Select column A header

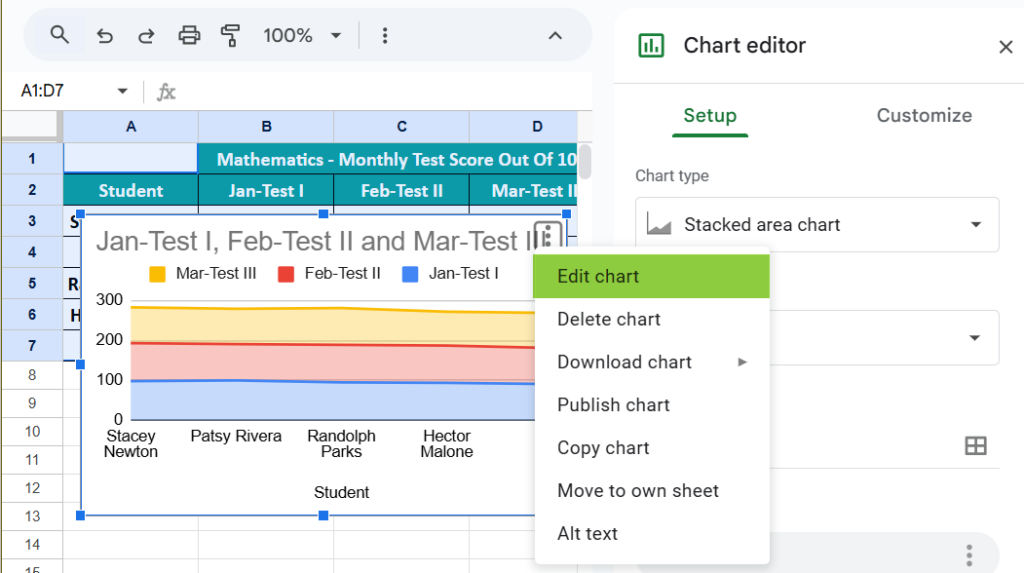(x=131, y=127)
